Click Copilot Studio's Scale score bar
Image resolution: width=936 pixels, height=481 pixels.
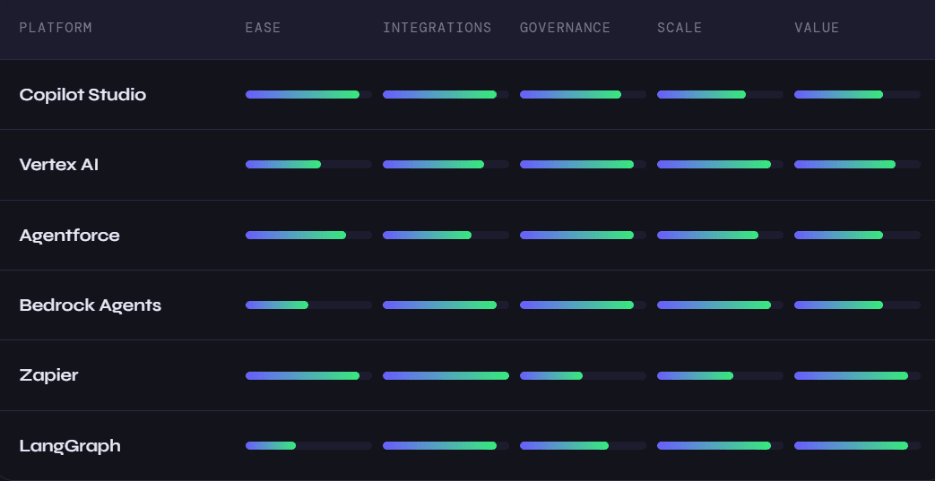click(721, 94)
